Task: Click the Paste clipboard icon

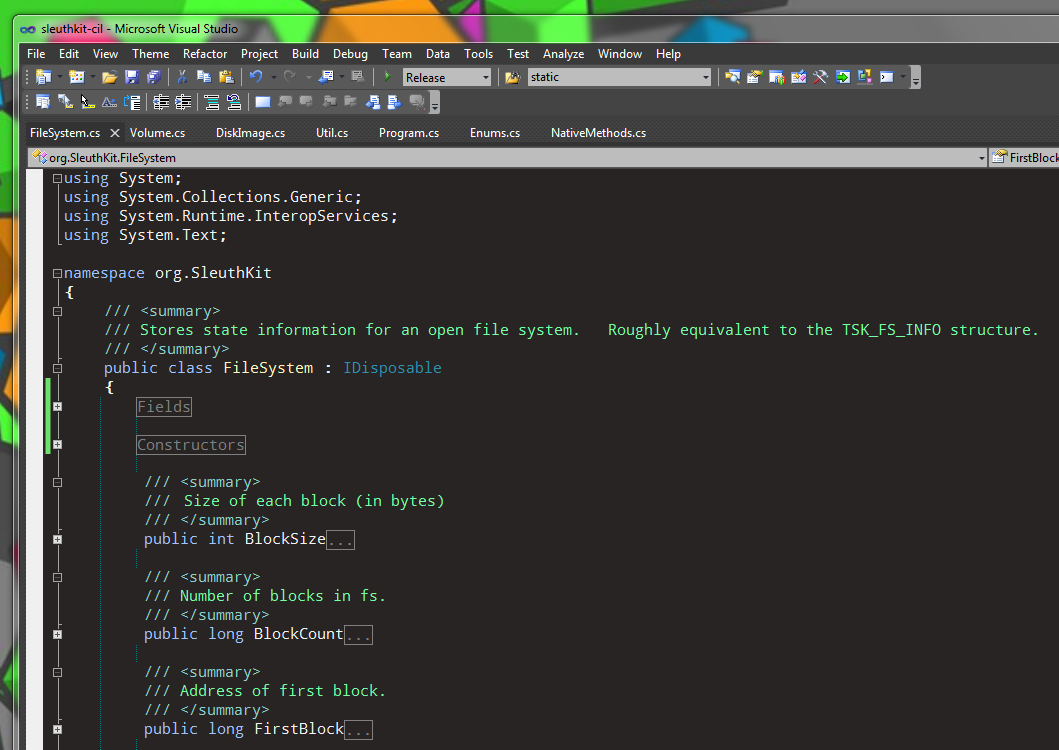Action: [226, 77]
